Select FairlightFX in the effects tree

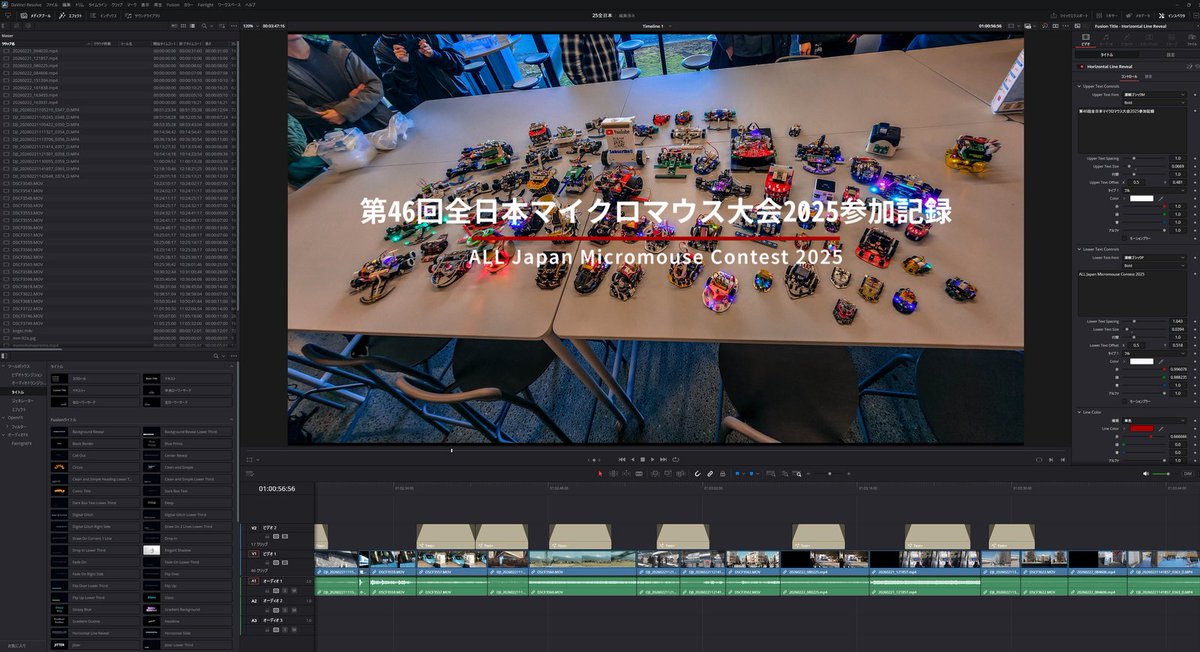pos(20,442)
